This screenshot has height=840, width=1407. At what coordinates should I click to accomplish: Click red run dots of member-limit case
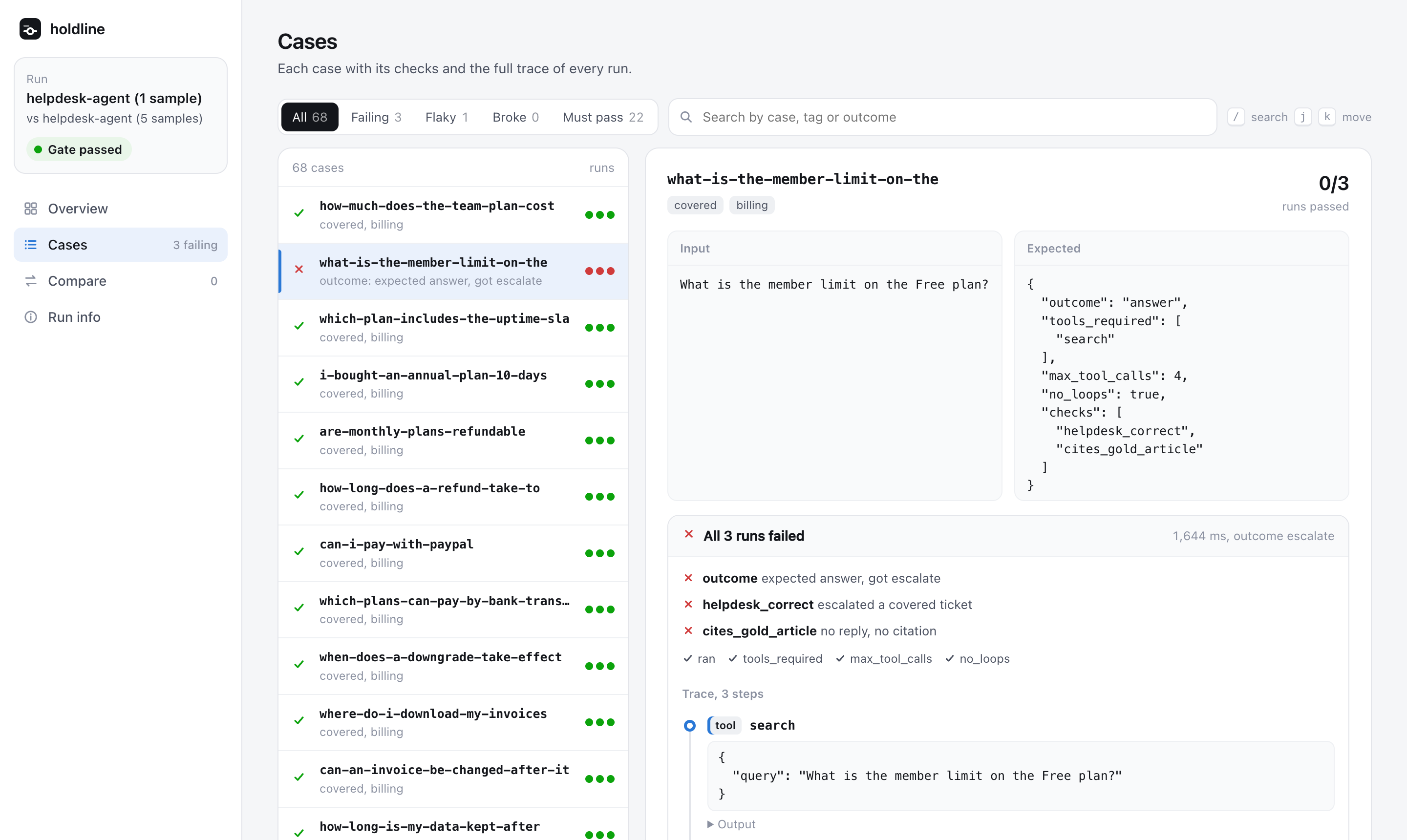click(x=599, y=271)
